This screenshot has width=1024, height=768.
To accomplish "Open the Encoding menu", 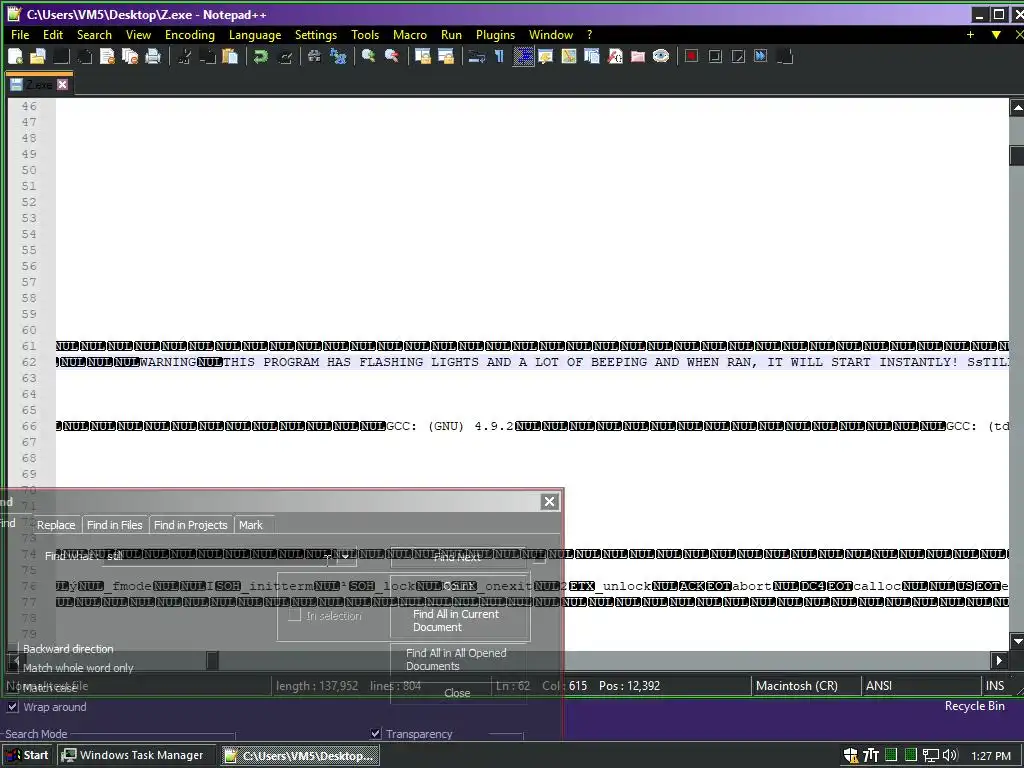I will pos(189,35).
